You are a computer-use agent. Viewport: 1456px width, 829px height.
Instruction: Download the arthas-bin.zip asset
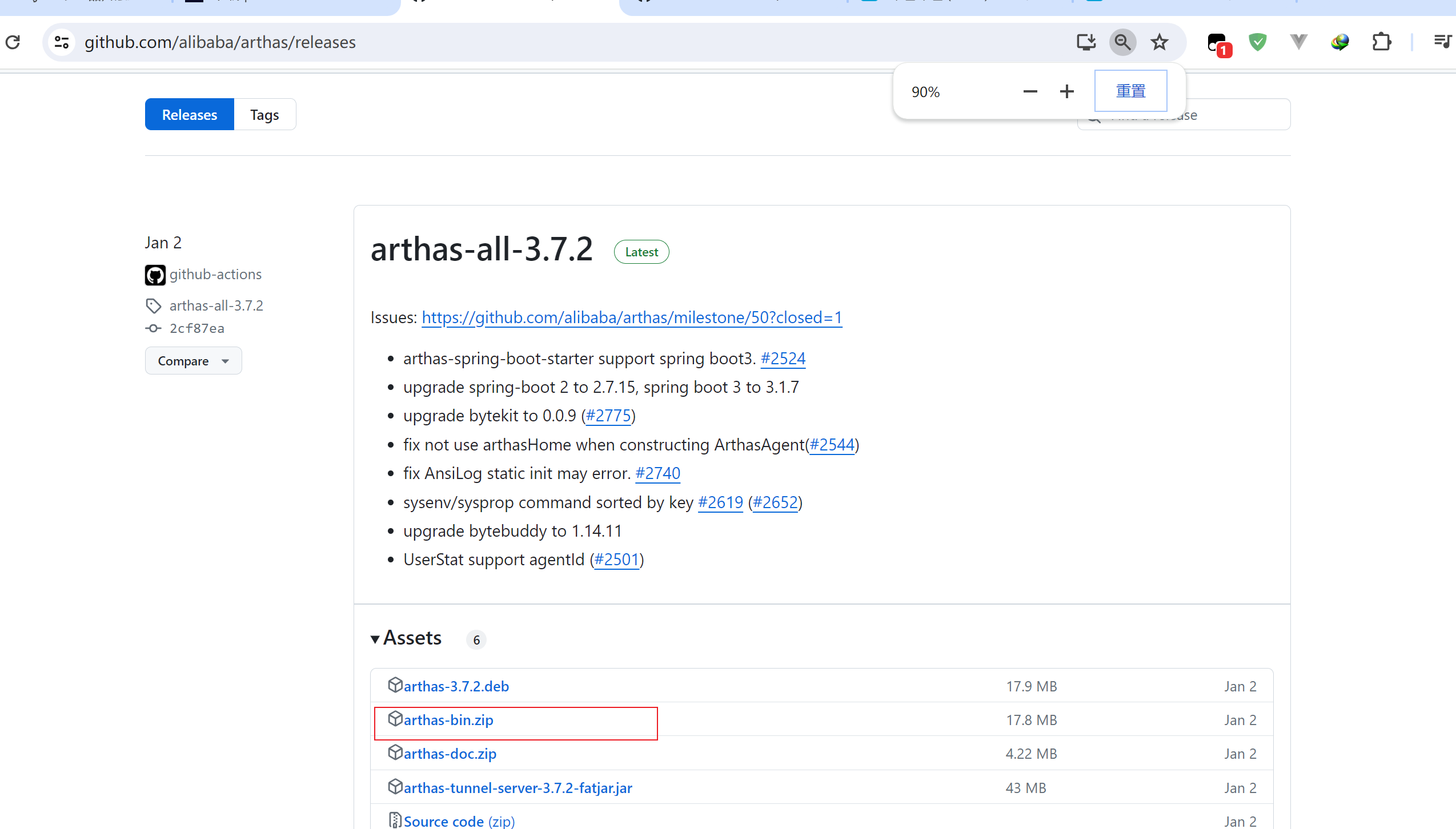(448, 720)
